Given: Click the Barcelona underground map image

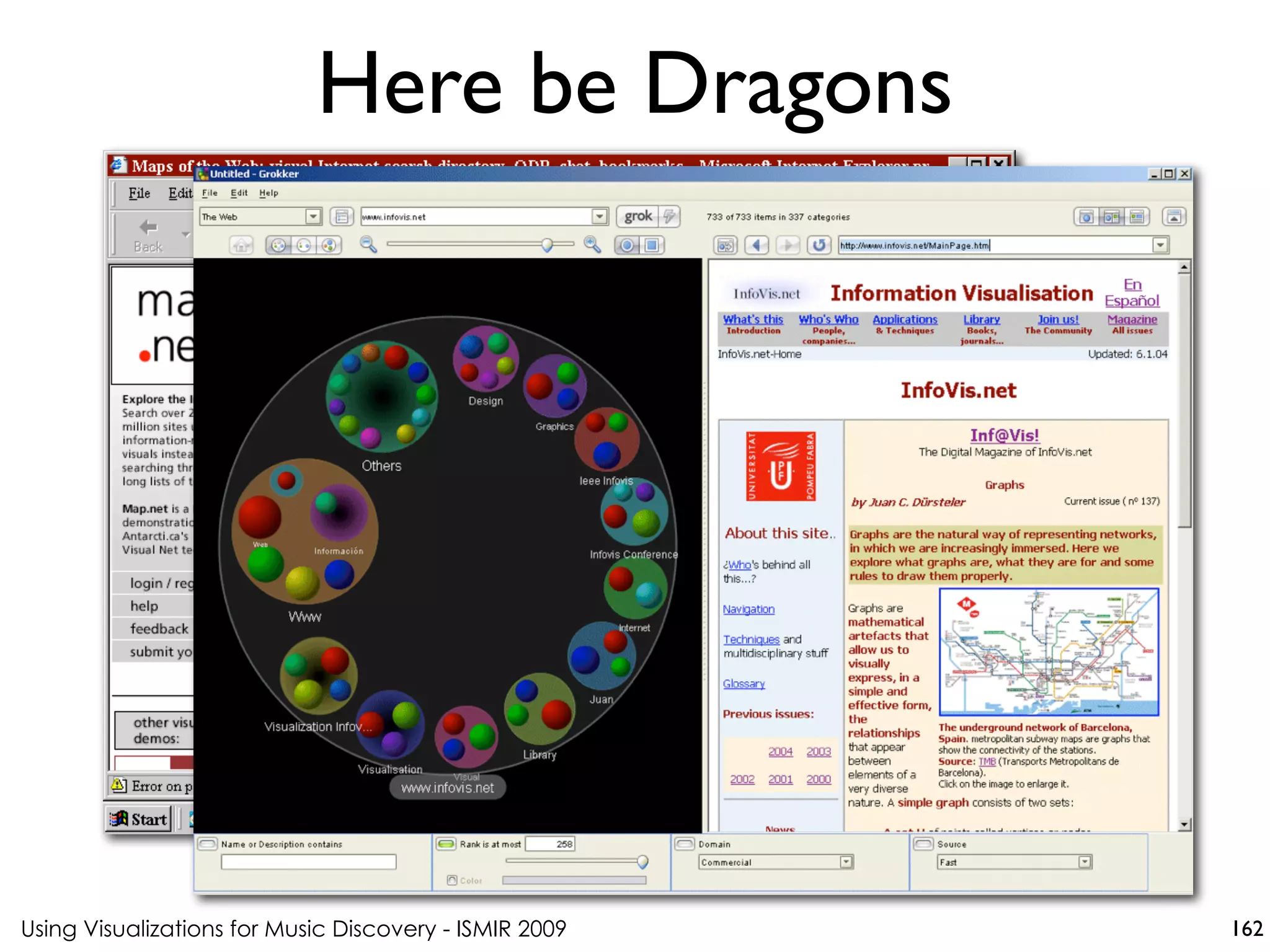Looking at the screenshot, I should 1049,652.
